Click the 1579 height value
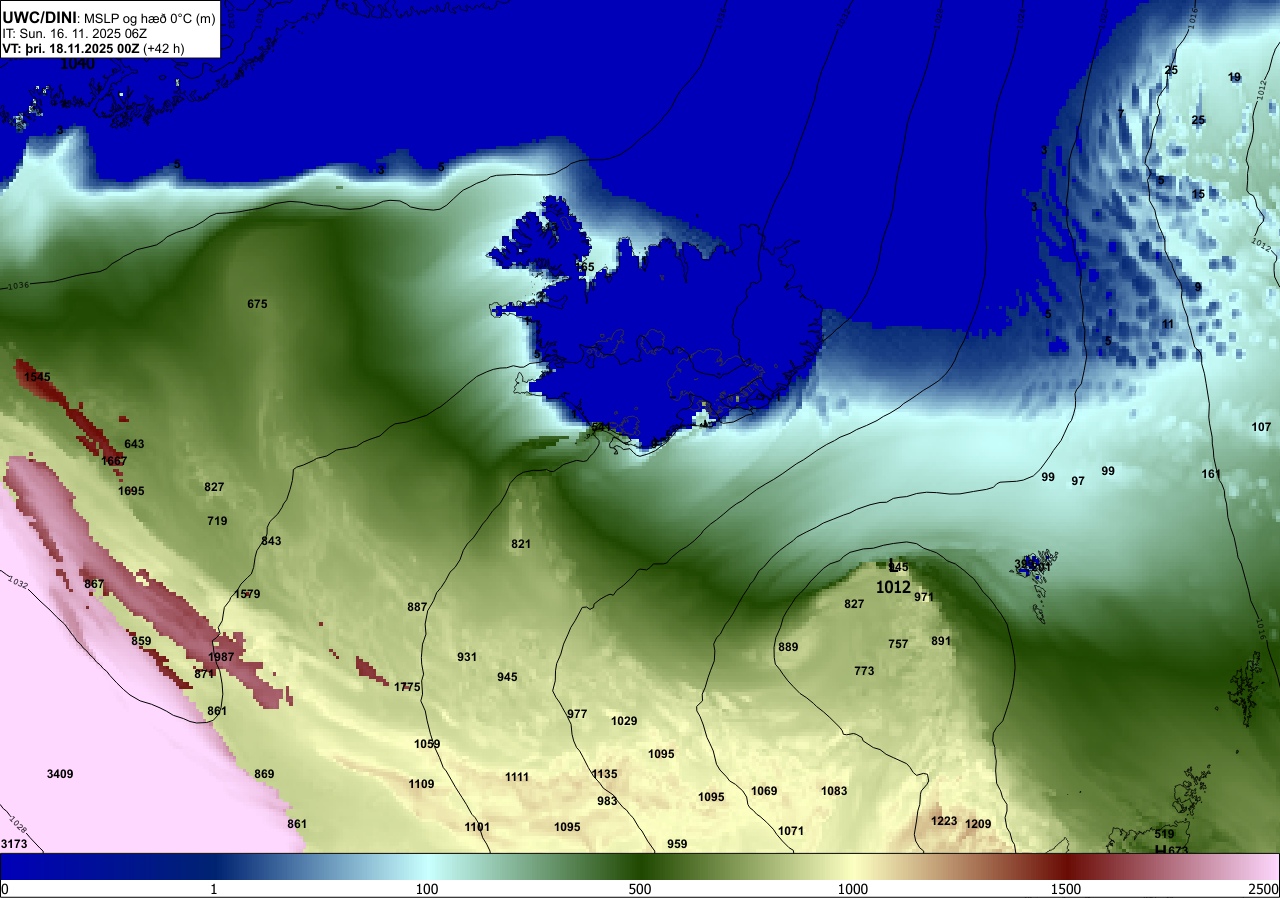Screen dimensions: 1280x898 [x=247, y=594]
